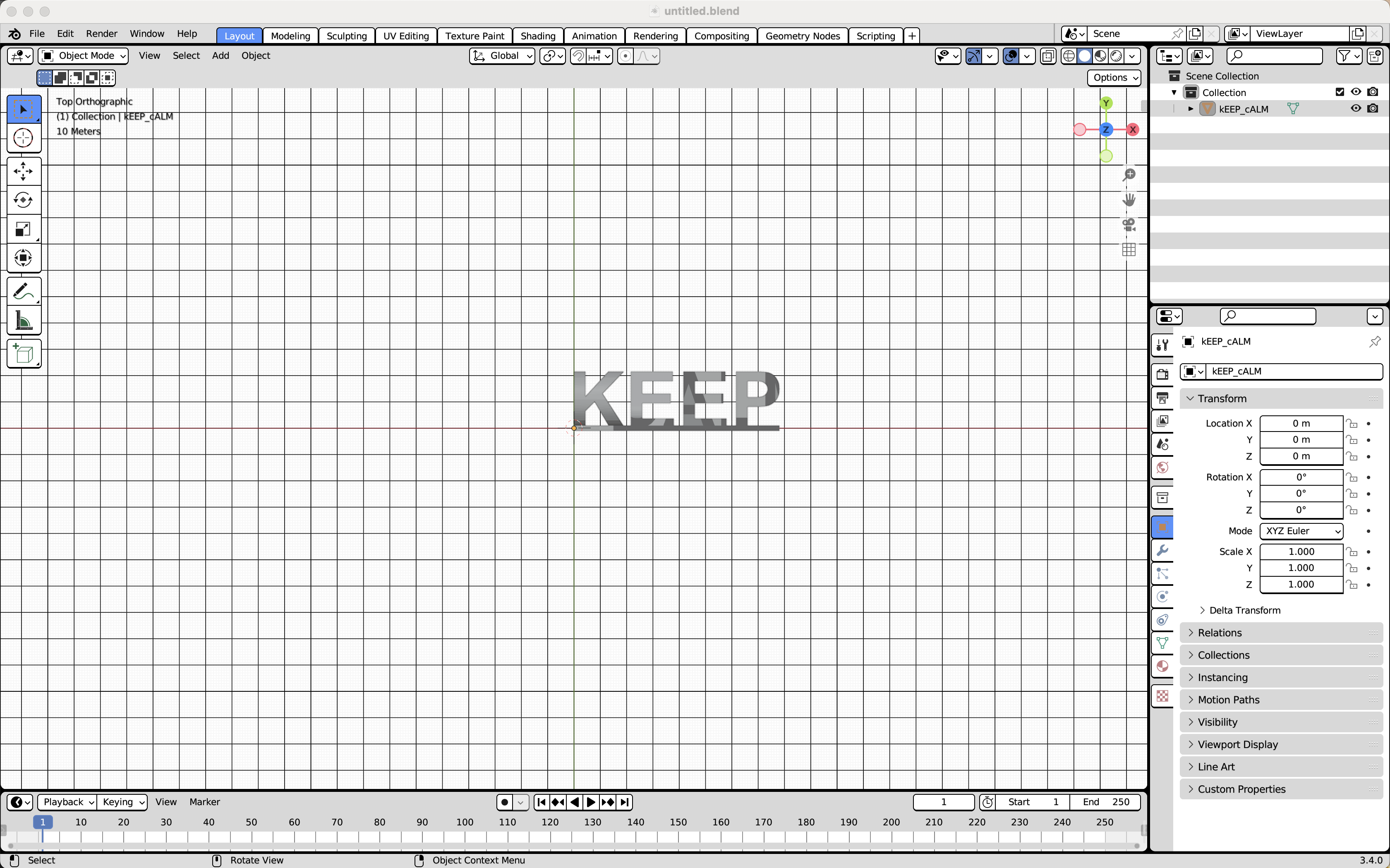Image resolution: width=1390 pixels, height=868 pixels.
Task: Toggle the camera view icon
Action: (1129, 225)
